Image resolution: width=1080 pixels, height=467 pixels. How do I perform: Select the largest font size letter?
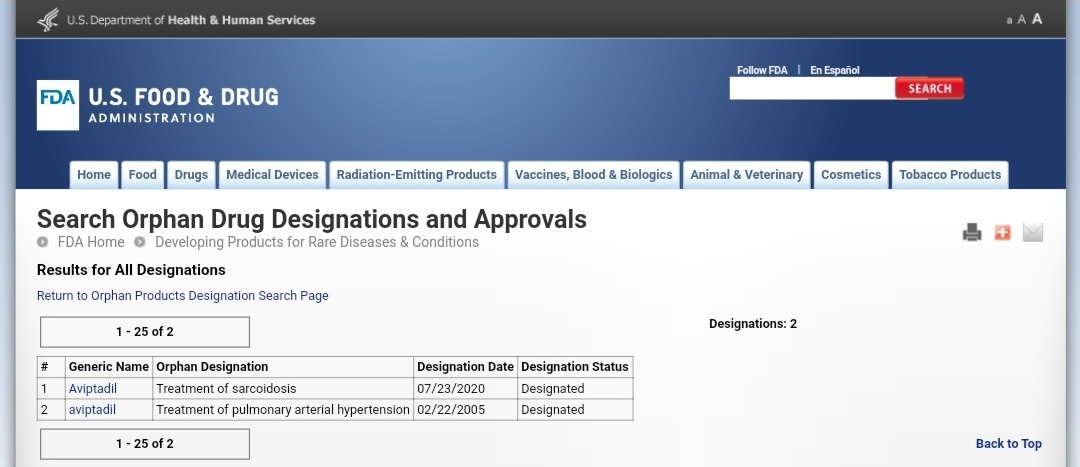(x=1037, y=19)
